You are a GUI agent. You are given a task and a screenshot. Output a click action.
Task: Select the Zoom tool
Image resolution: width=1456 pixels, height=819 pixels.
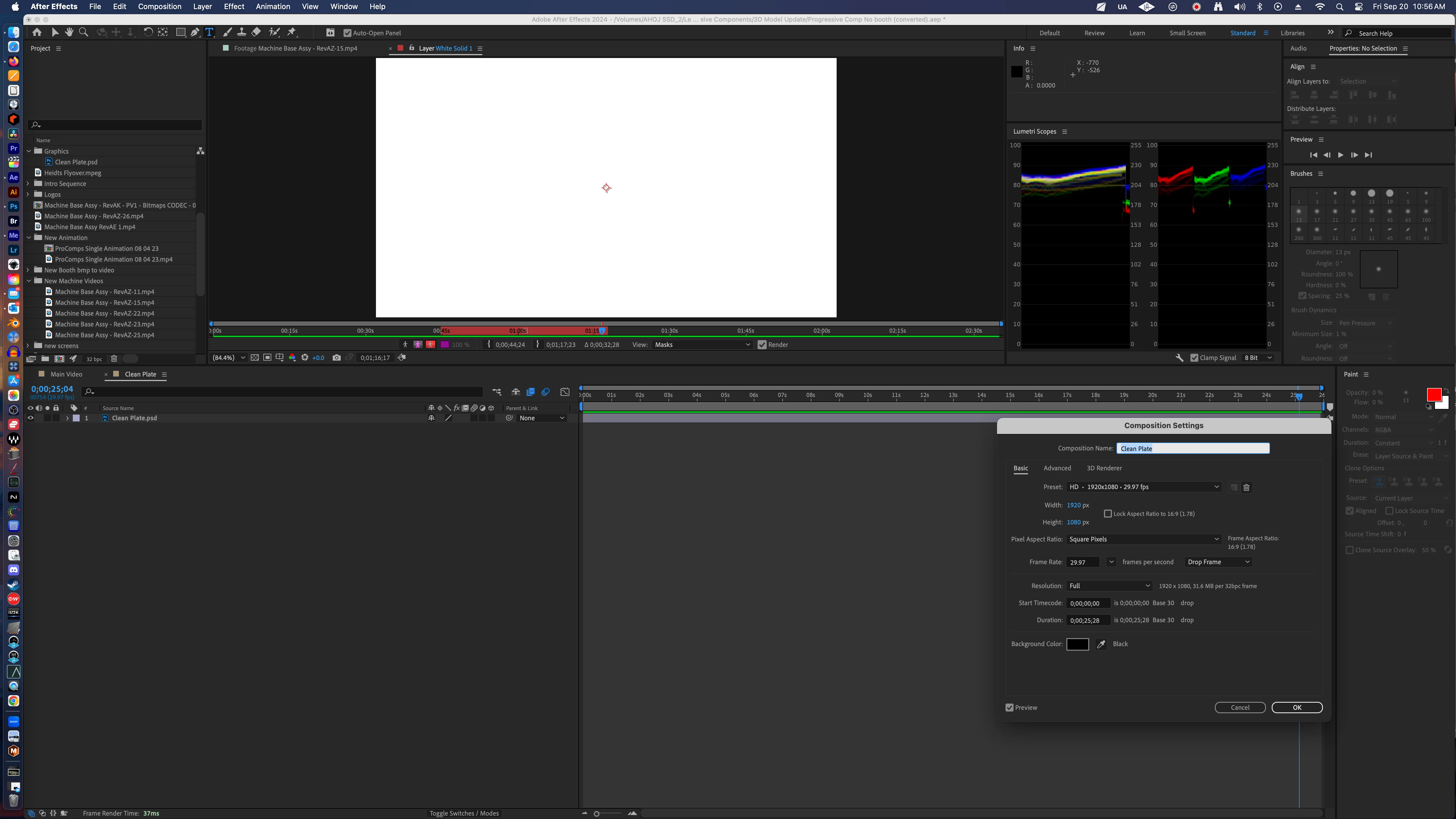click(84, 32)
